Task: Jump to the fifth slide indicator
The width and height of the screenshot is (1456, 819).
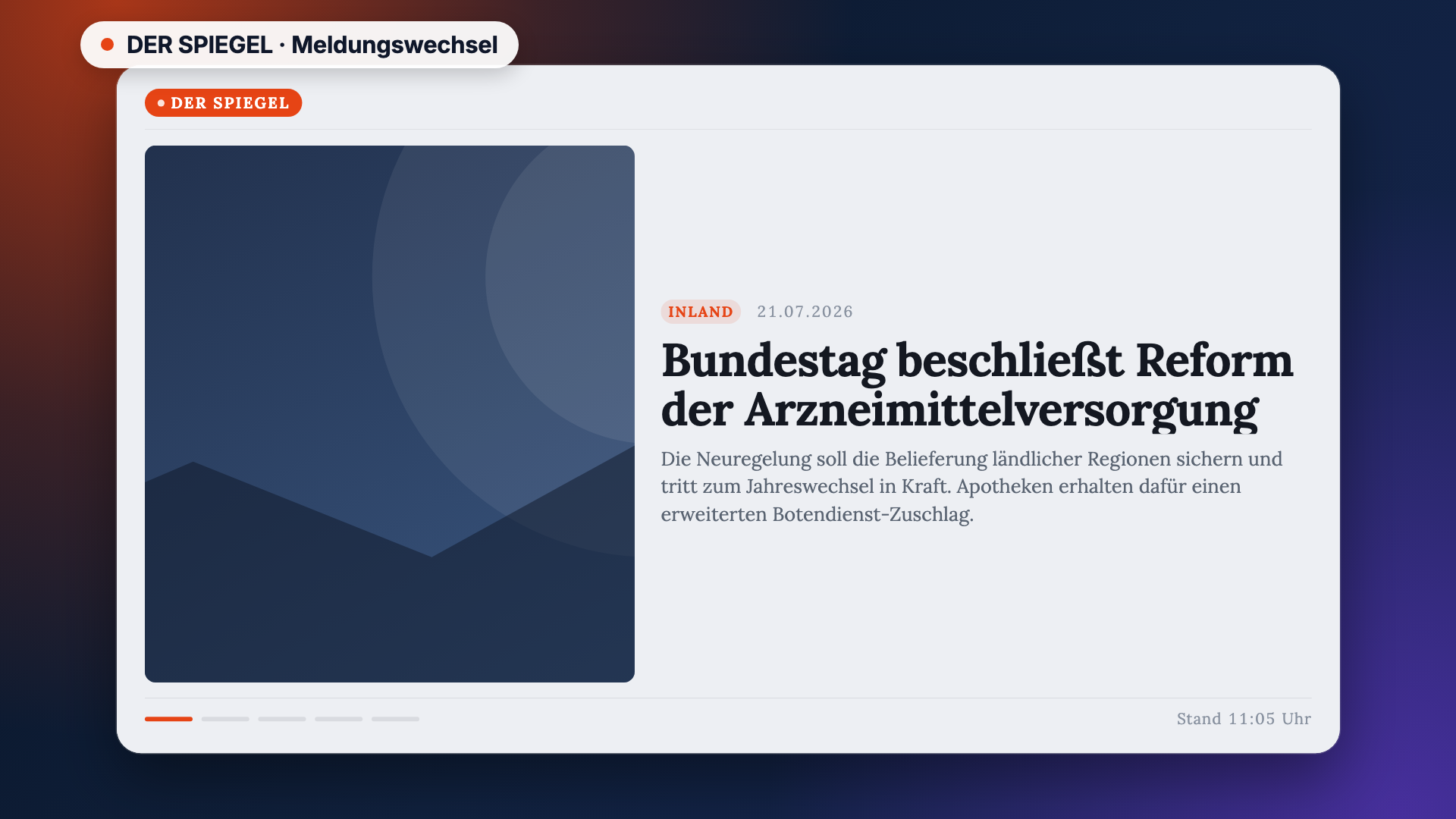Action: click(395, 719)
